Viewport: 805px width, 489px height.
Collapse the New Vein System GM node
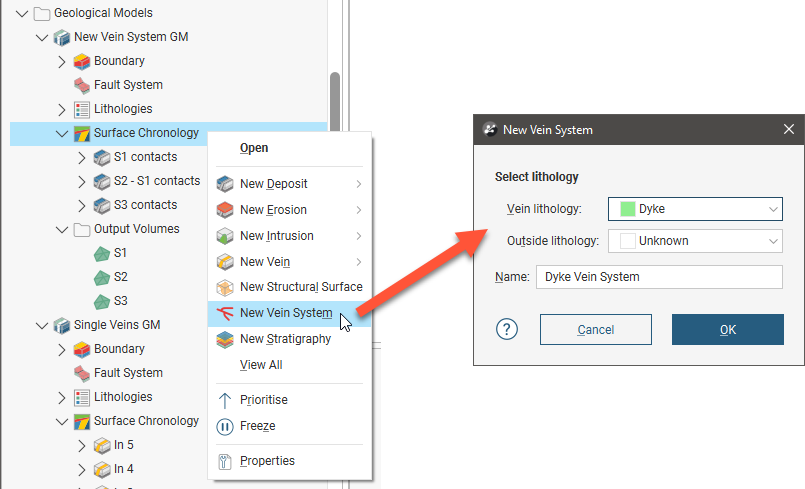coord(42,37)
